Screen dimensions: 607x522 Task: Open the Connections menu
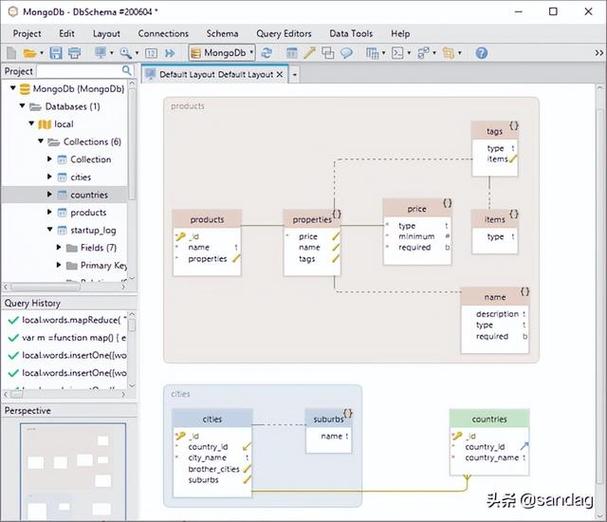[x=163, y=34]
